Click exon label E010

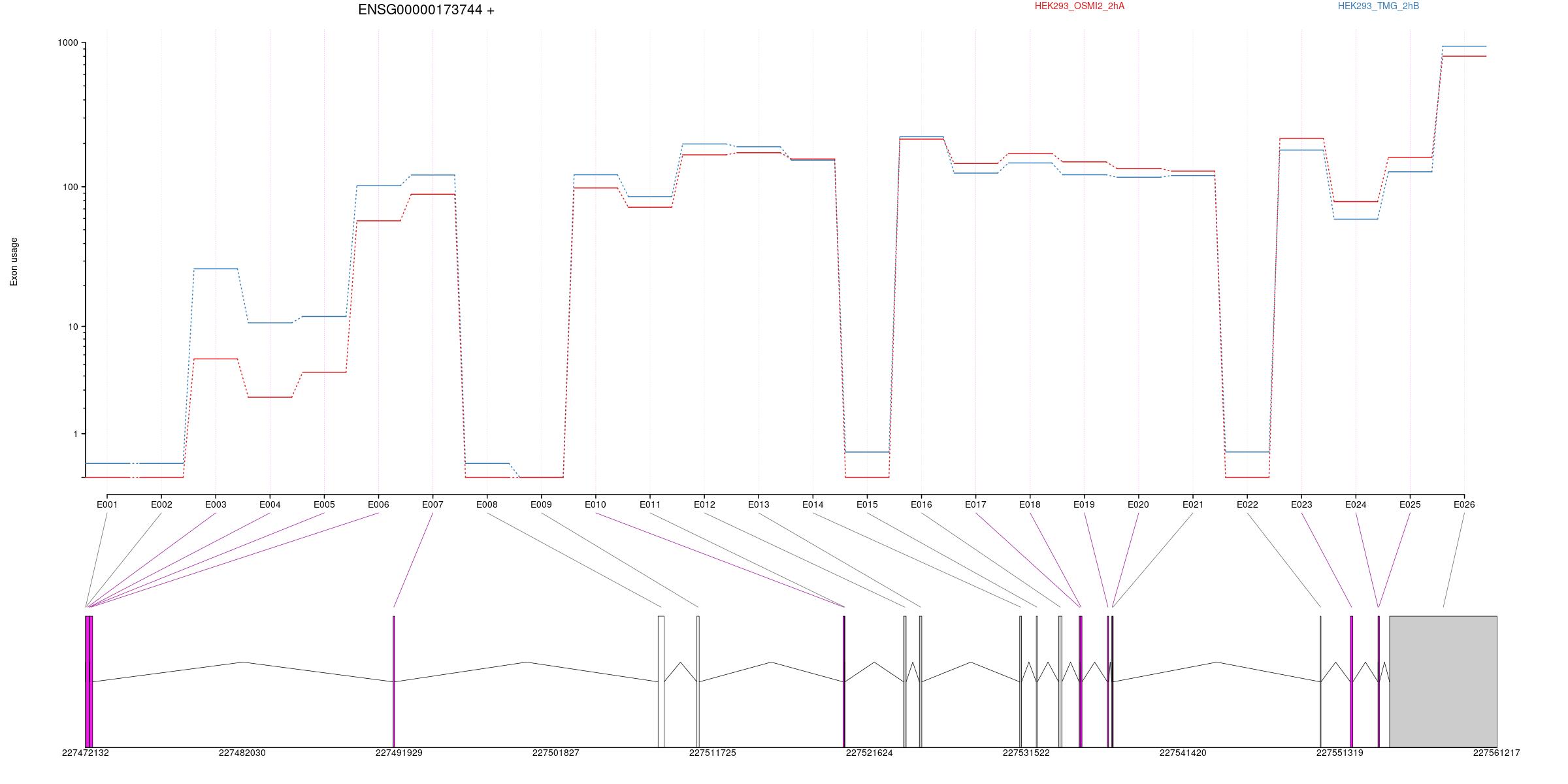(x=595, y=504)
